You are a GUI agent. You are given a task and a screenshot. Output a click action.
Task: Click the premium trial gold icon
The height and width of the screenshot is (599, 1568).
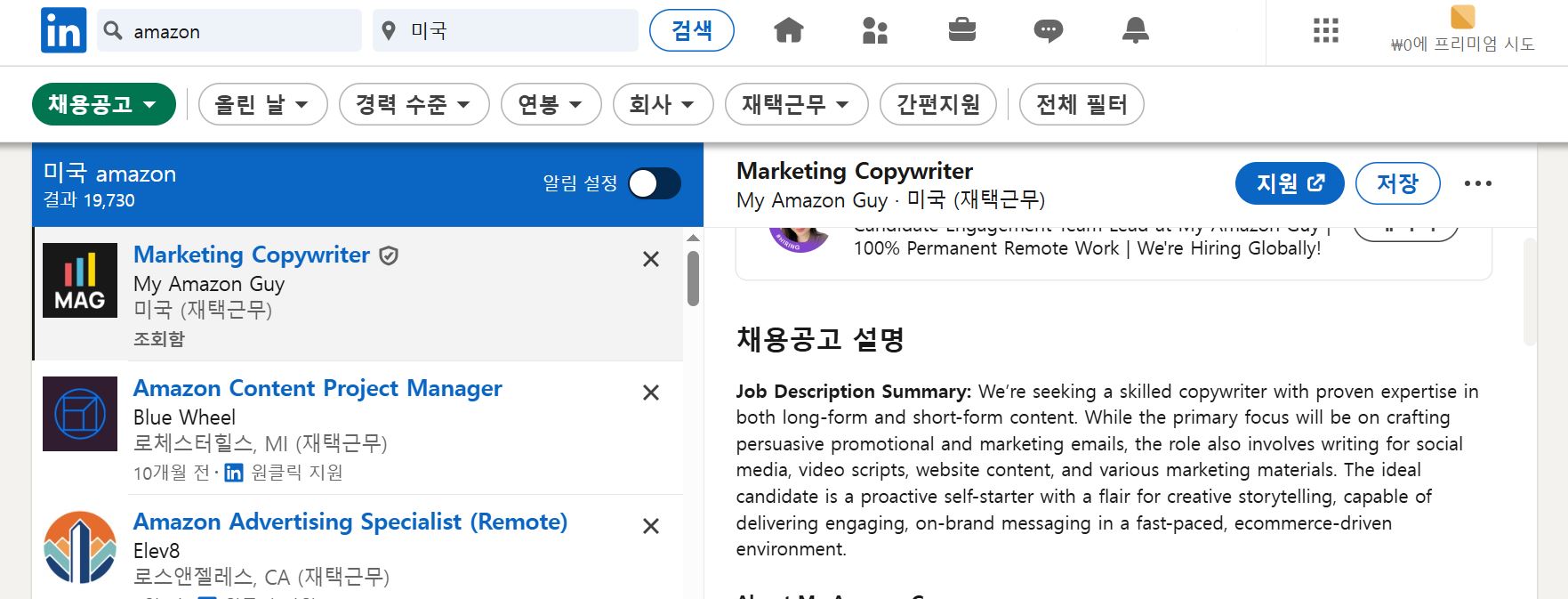[x=1462, y=17]
